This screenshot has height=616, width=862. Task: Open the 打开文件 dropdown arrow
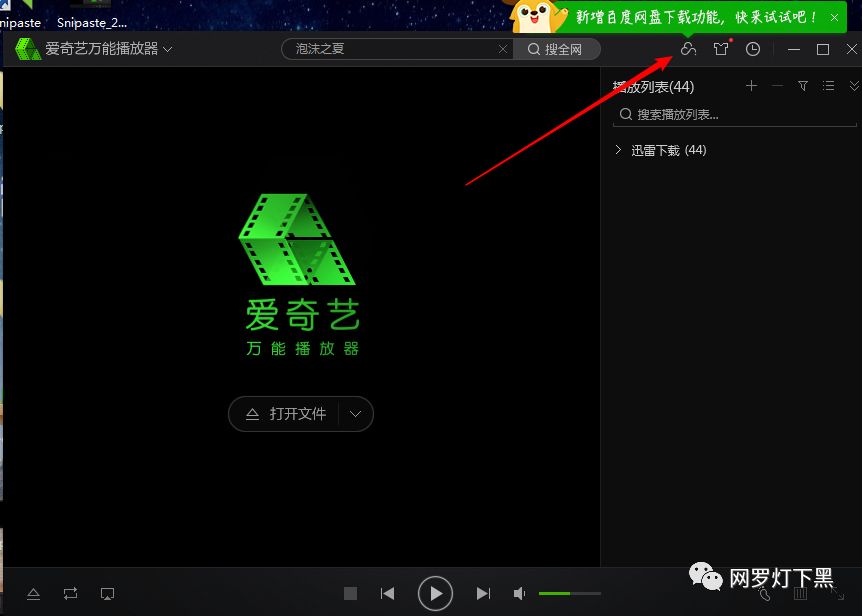pyautogui.click(x=354, y=414)
